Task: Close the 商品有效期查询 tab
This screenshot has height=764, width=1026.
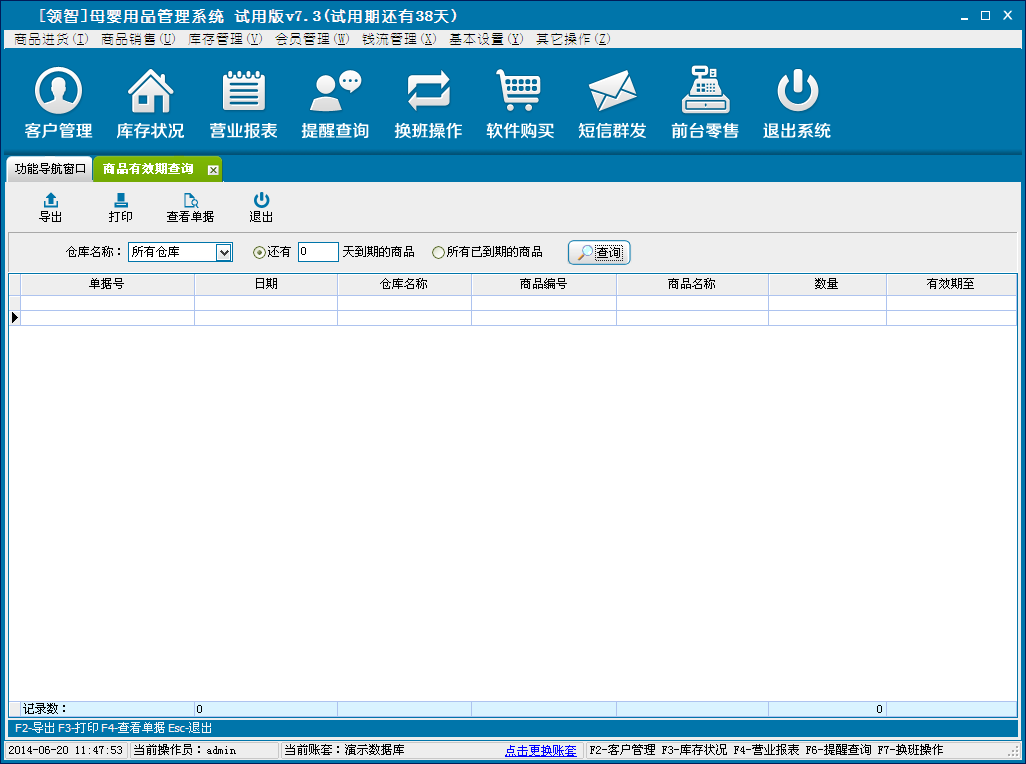Action: [x=213, y=170]
